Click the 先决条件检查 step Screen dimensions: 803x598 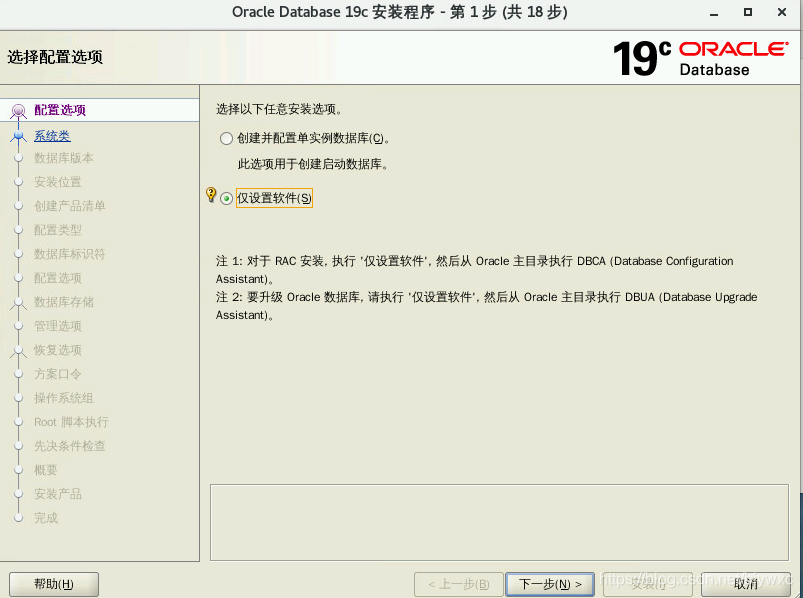(x=70, y=446)
